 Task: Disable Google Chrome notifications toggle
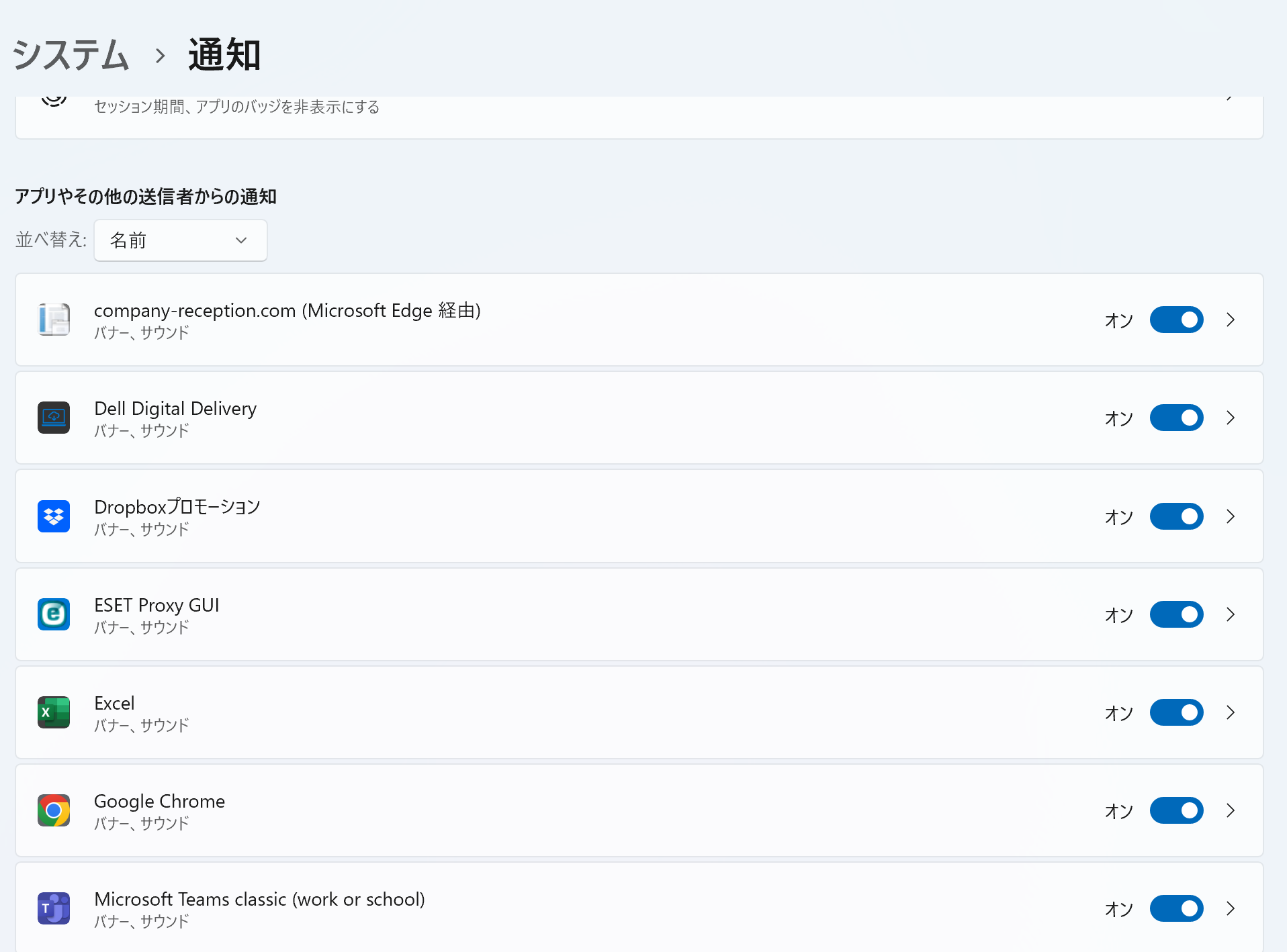tap(1176, 810)
